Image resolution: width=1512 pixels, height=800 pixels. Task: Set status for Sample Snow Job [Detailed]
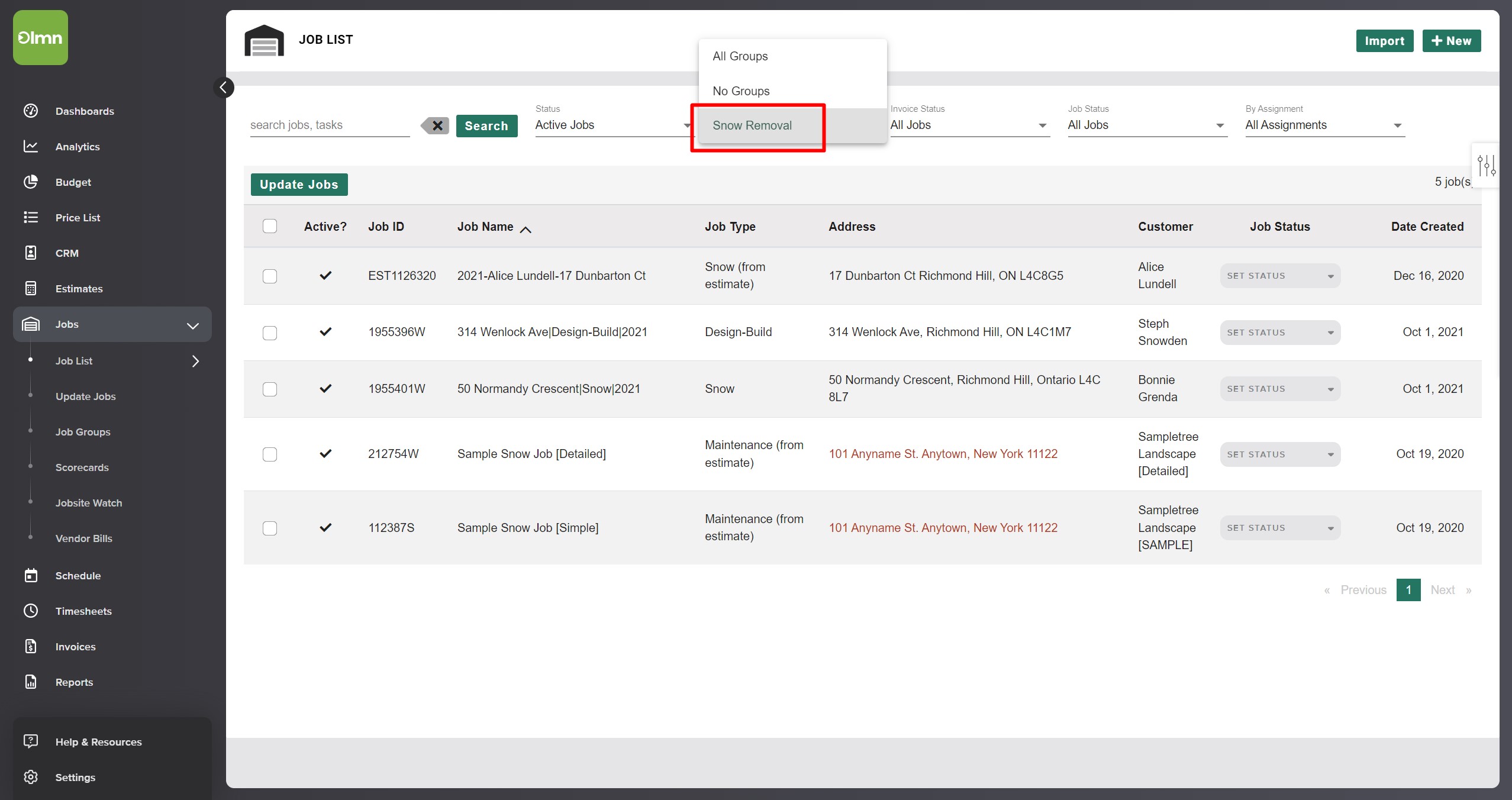(1279, 454)
